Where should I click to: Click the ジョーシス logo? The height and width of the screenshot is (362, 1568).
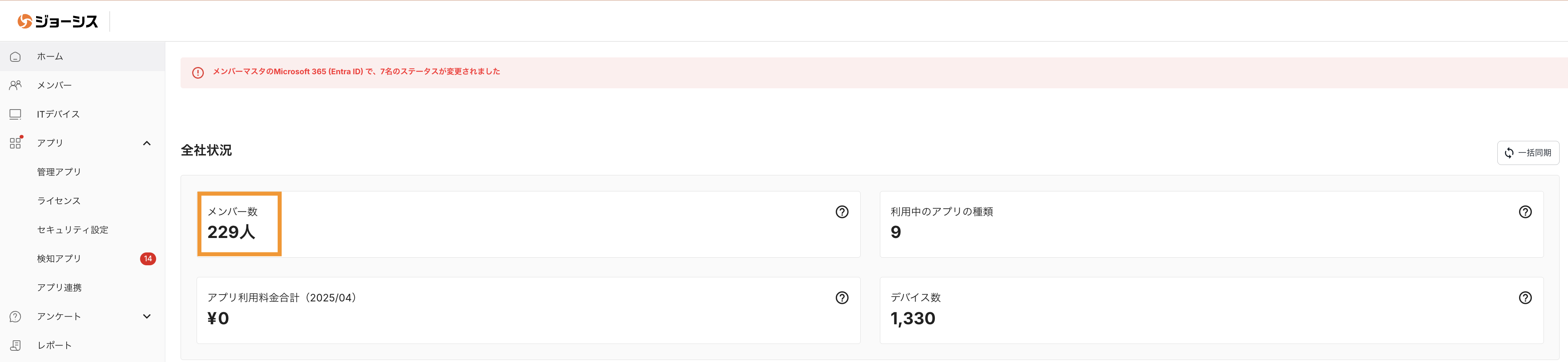pyautogui.click(x=58, y=21)
